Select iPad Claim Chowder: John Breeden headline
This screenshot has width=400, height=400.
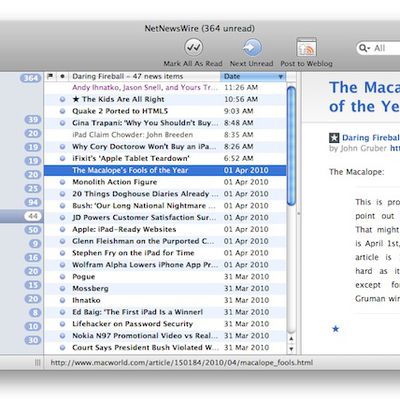(133, 135)
